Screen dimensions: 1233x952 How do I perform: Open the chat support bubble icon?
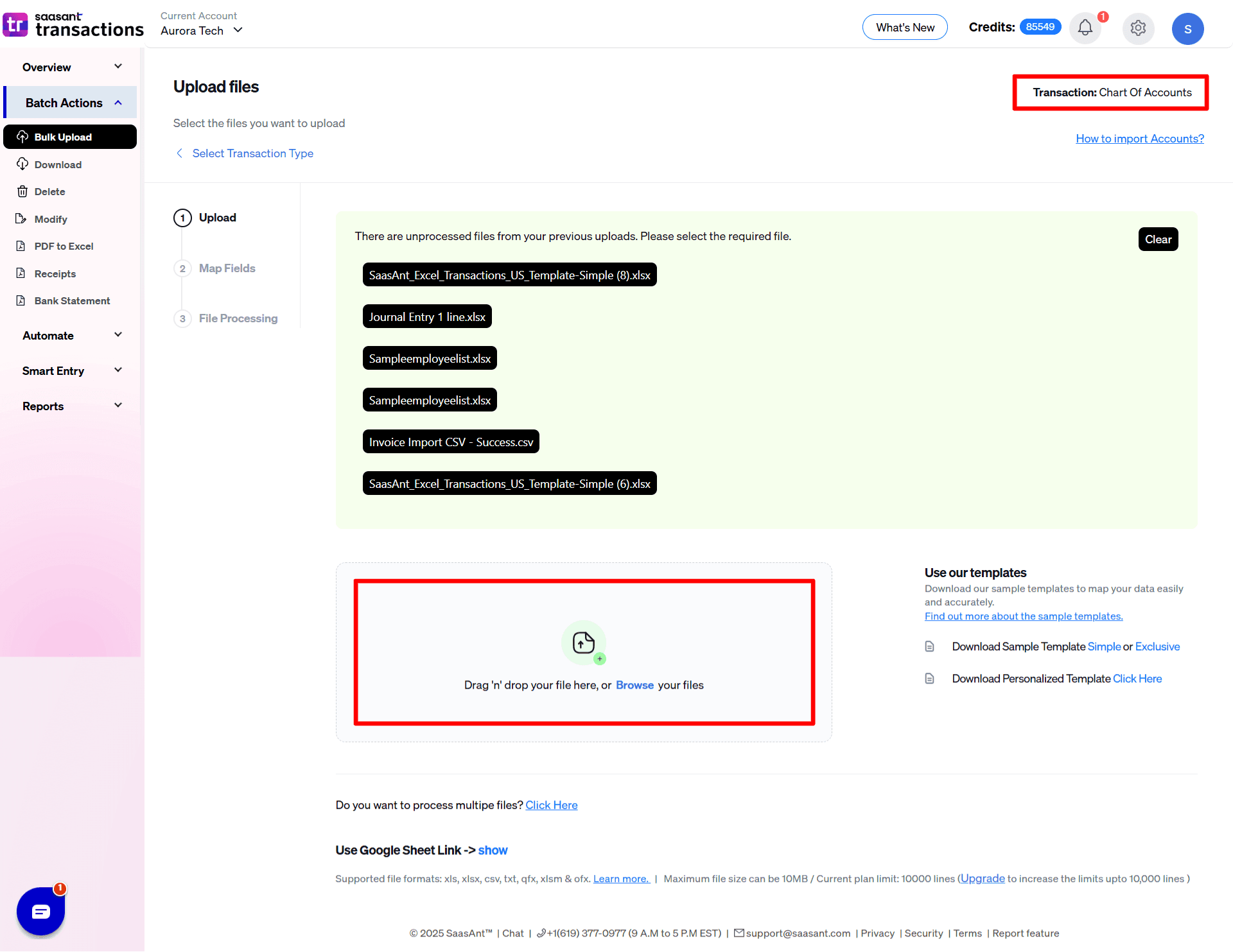tap(41, 911)
